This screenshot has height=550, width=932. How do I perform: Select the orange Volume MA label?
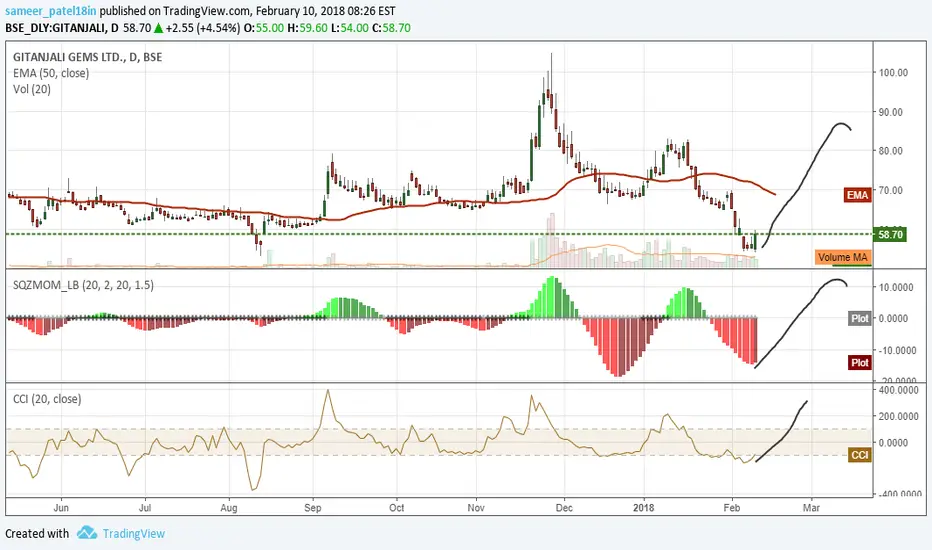pos(842,257)
